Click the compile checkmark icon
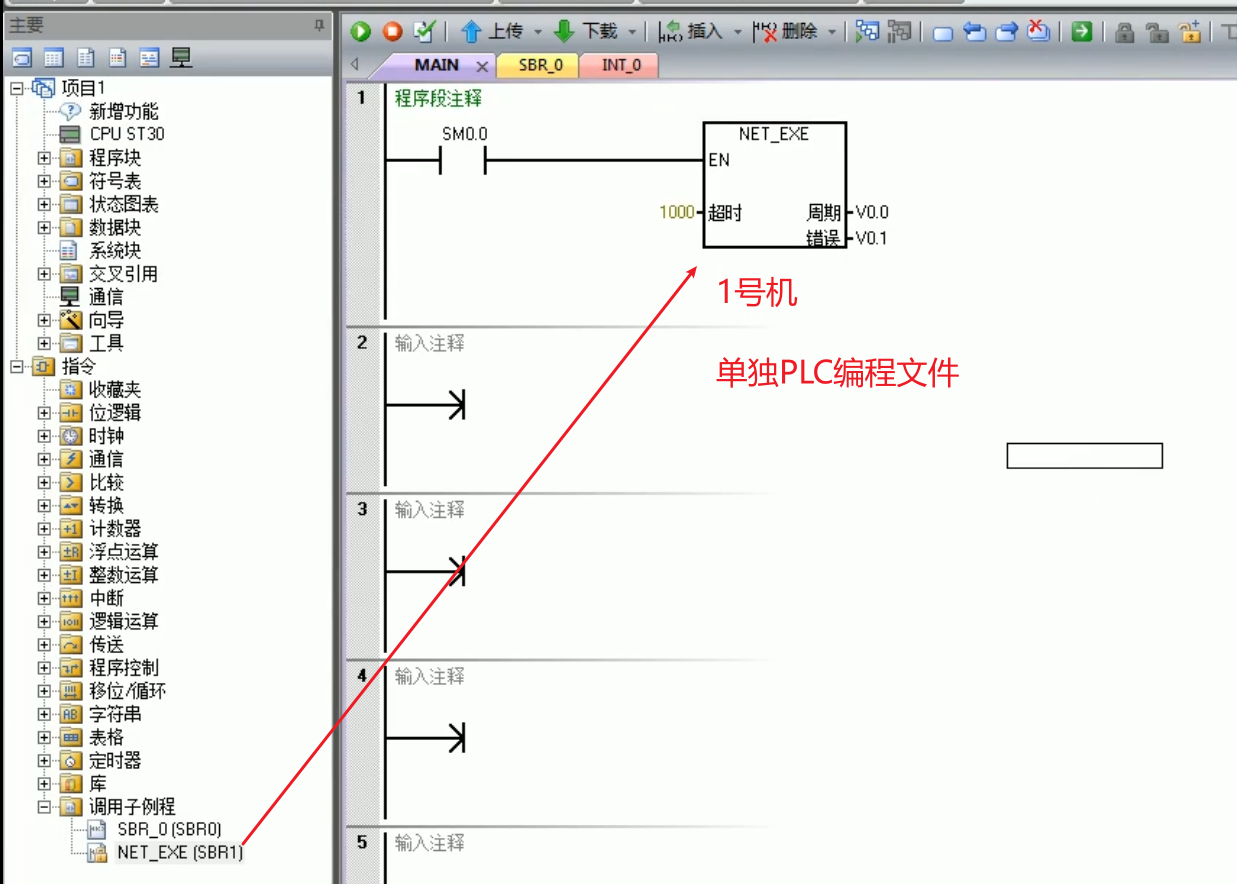This screenshot has height=884, width=1237. (424, 32)
